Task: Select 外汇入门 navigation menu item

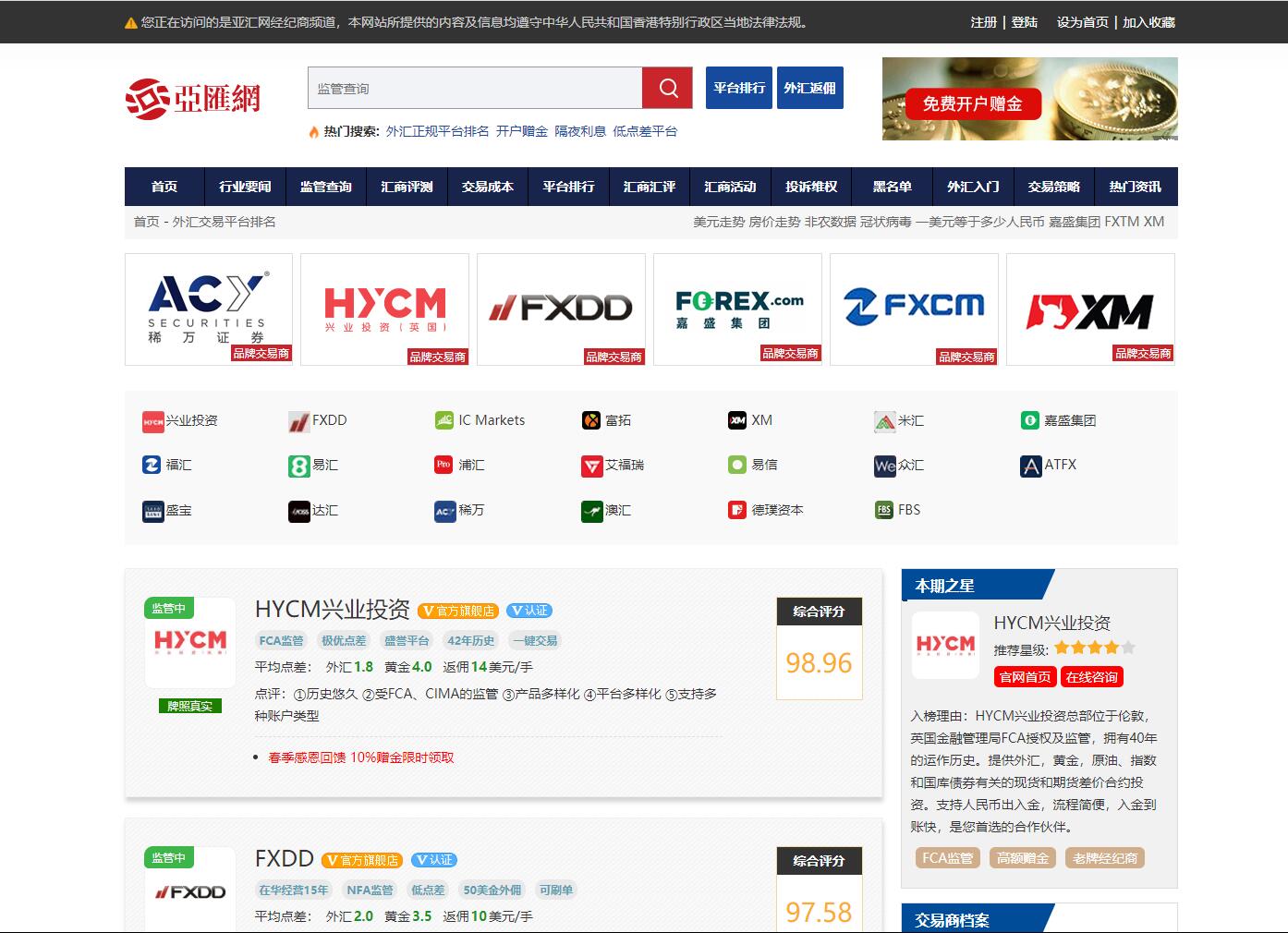Action: [x=973, y=187]
